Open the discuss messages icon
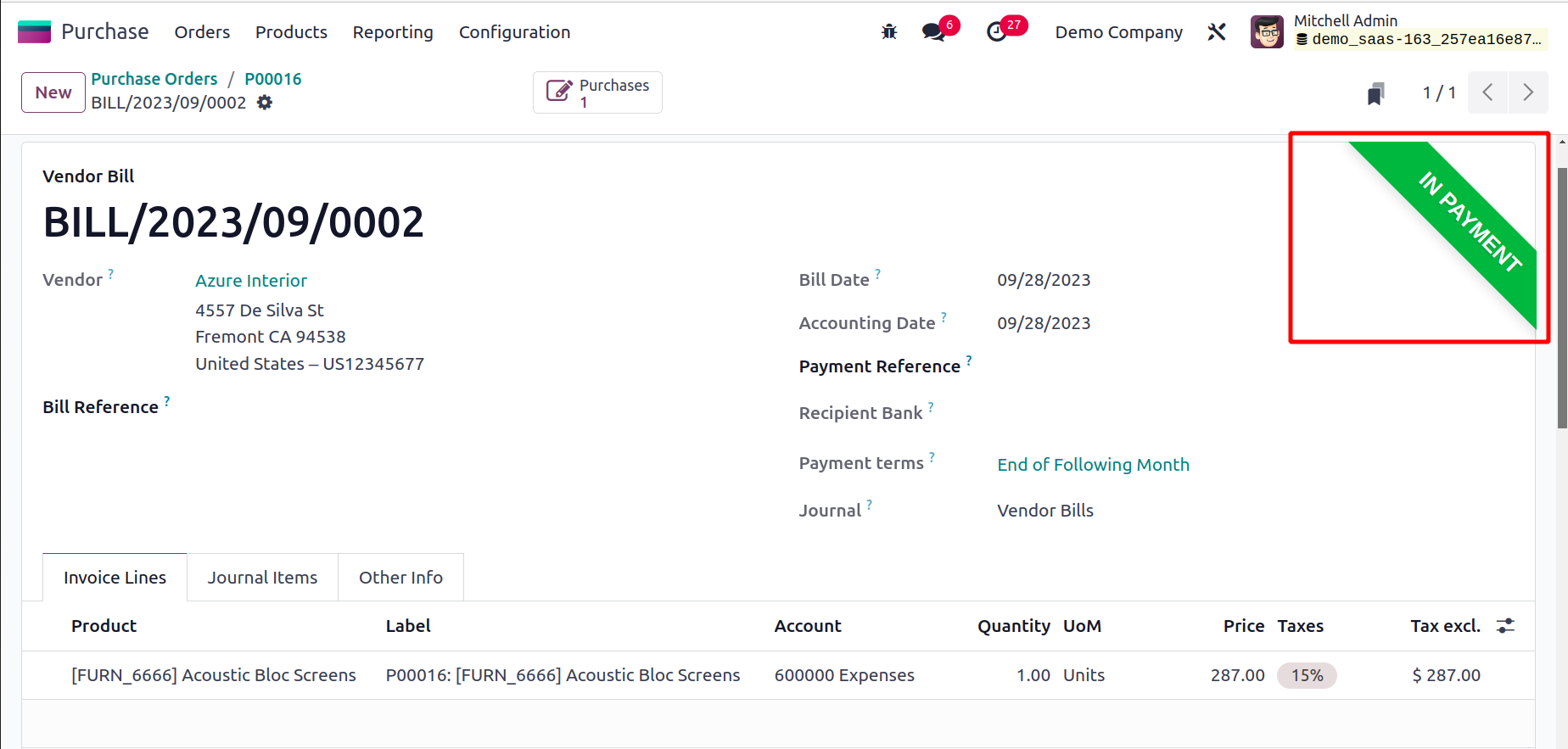1568x749 pixels. click(x=933, y=32)
